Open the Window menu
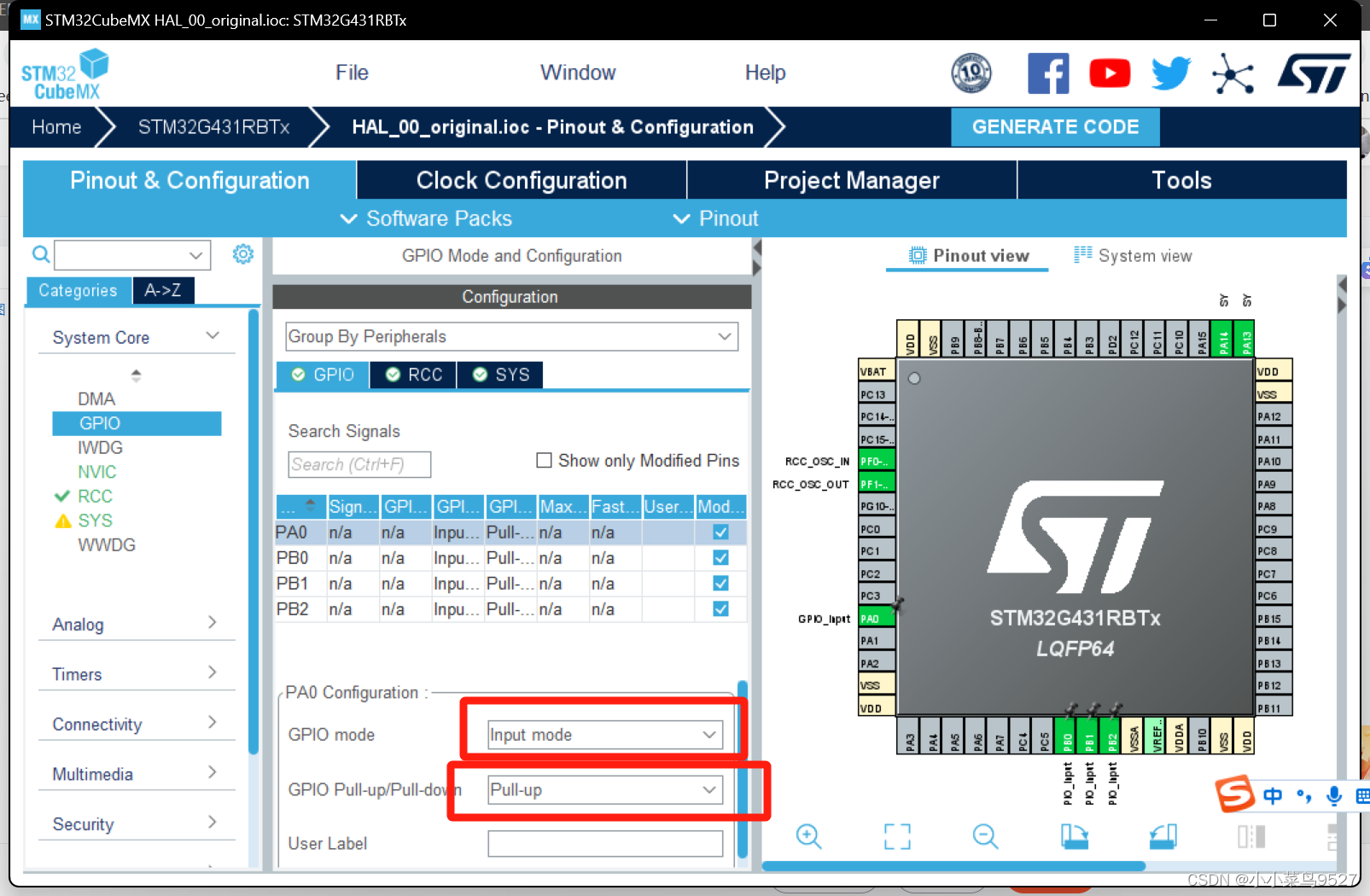 click(x=578, y=73)
